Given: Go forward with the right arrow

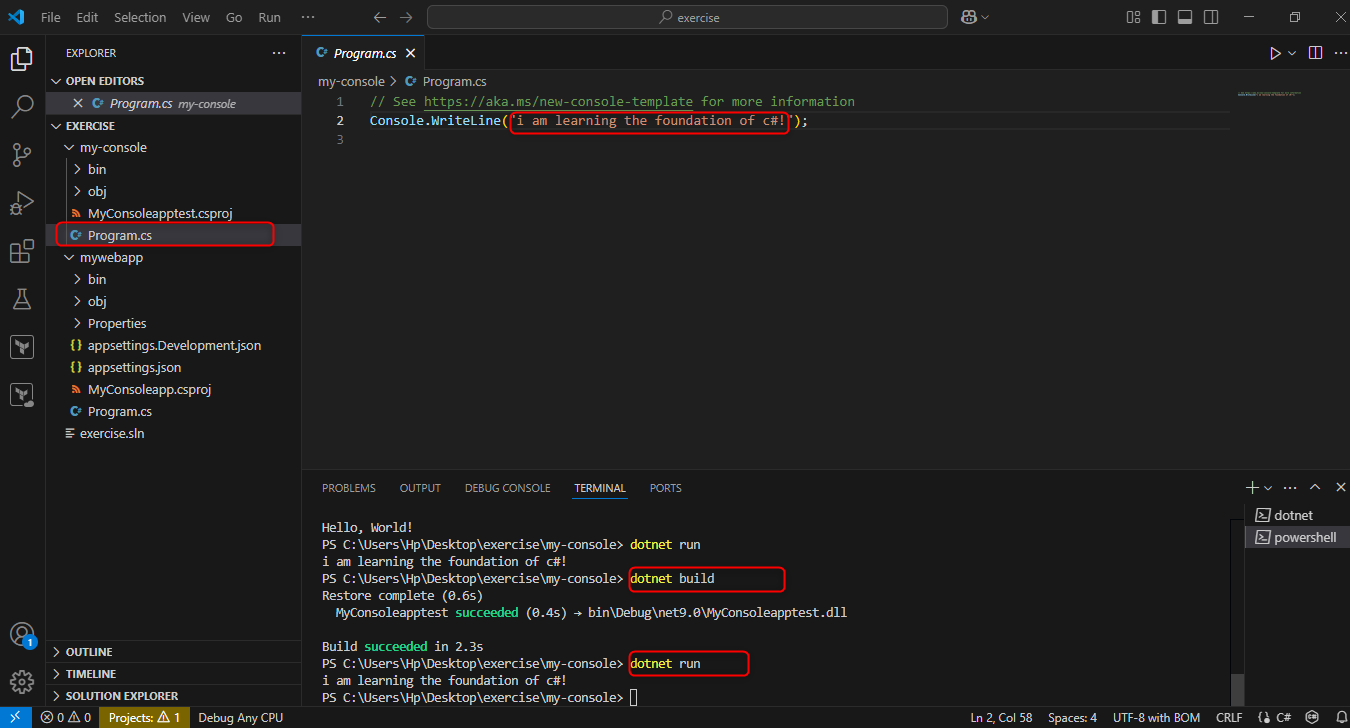Looking at the screenshot, I should coord(406,17).
